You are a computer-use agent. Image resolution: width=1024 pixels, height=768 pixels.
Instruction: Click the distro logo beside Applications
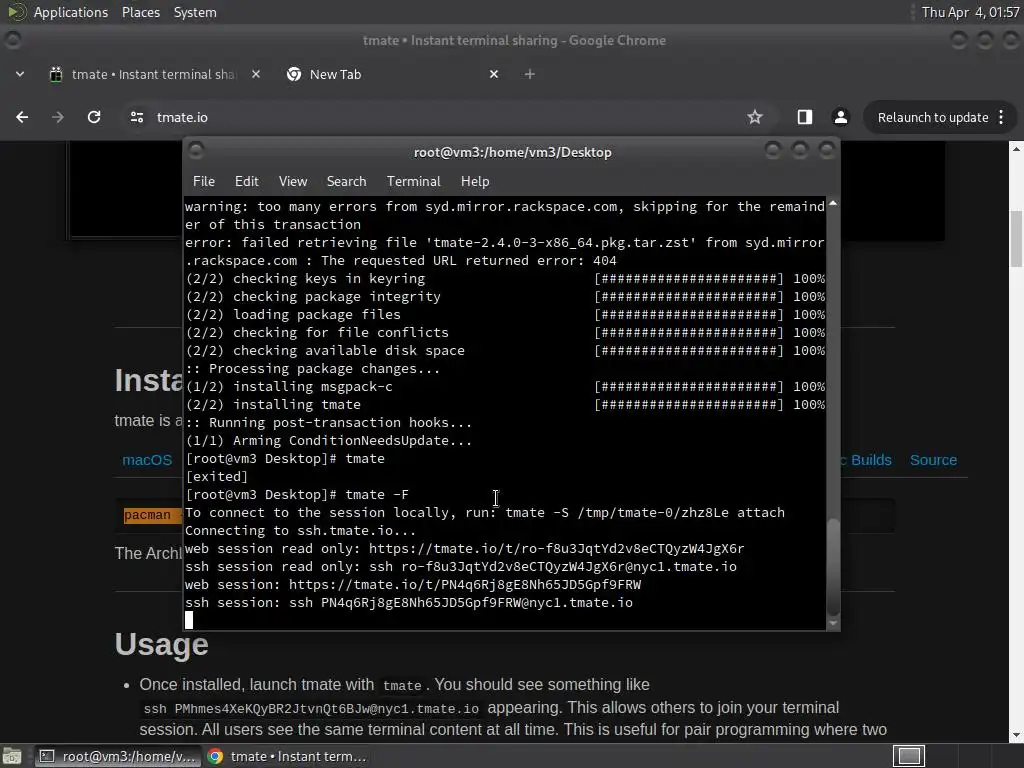pos(16,12)
